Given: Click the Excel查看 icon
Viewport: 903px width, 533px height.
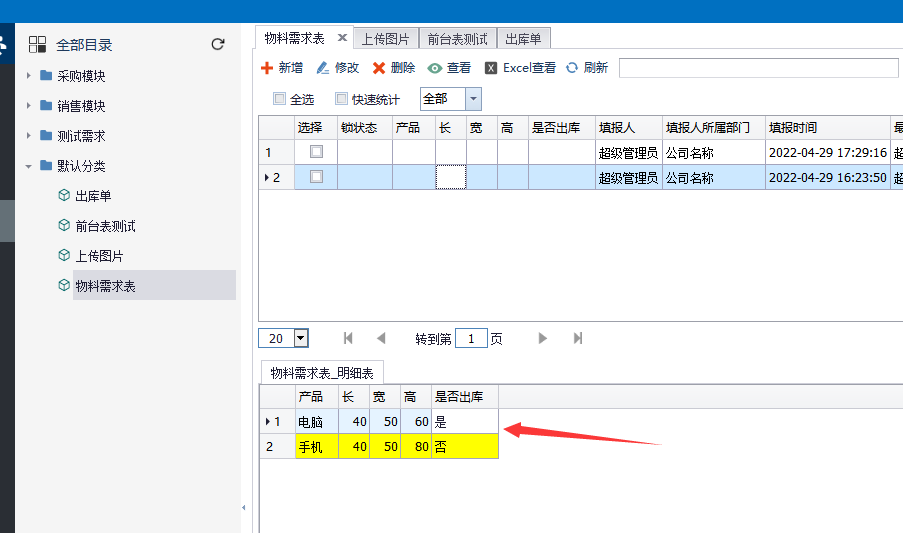Looking at the screenshot, I should (491, 68).
